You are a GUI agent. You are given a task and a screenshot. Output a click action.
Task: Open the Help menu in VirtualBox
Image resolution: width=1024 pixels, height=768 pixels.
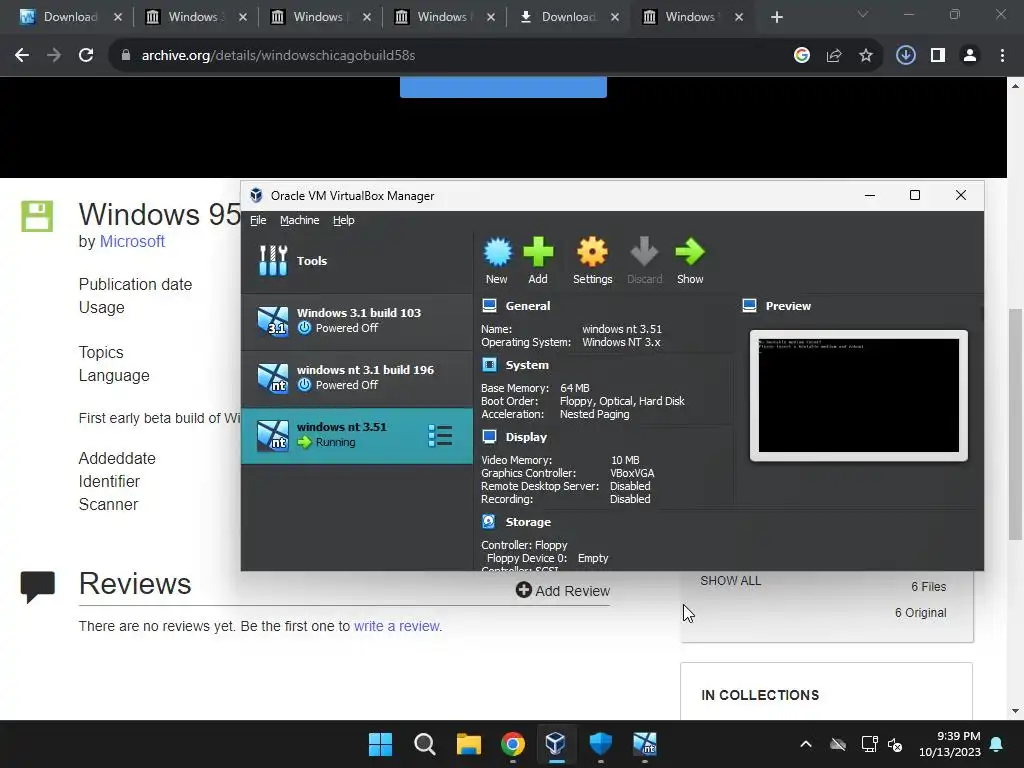pos(344,220)
